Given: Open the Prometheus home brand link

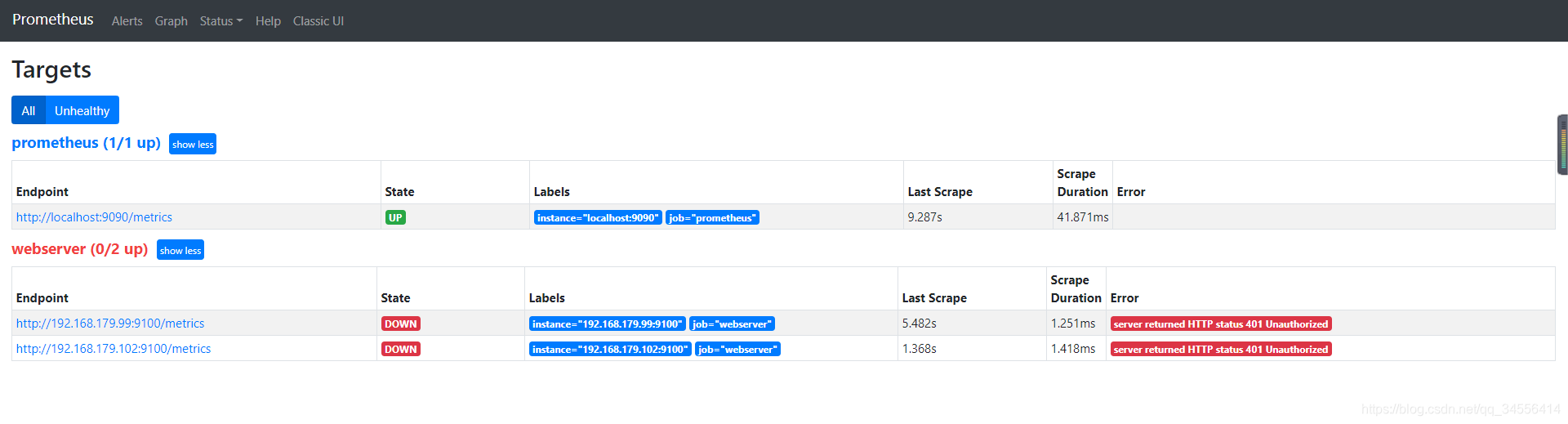Looking at the screenshot, I should (52, 20).
